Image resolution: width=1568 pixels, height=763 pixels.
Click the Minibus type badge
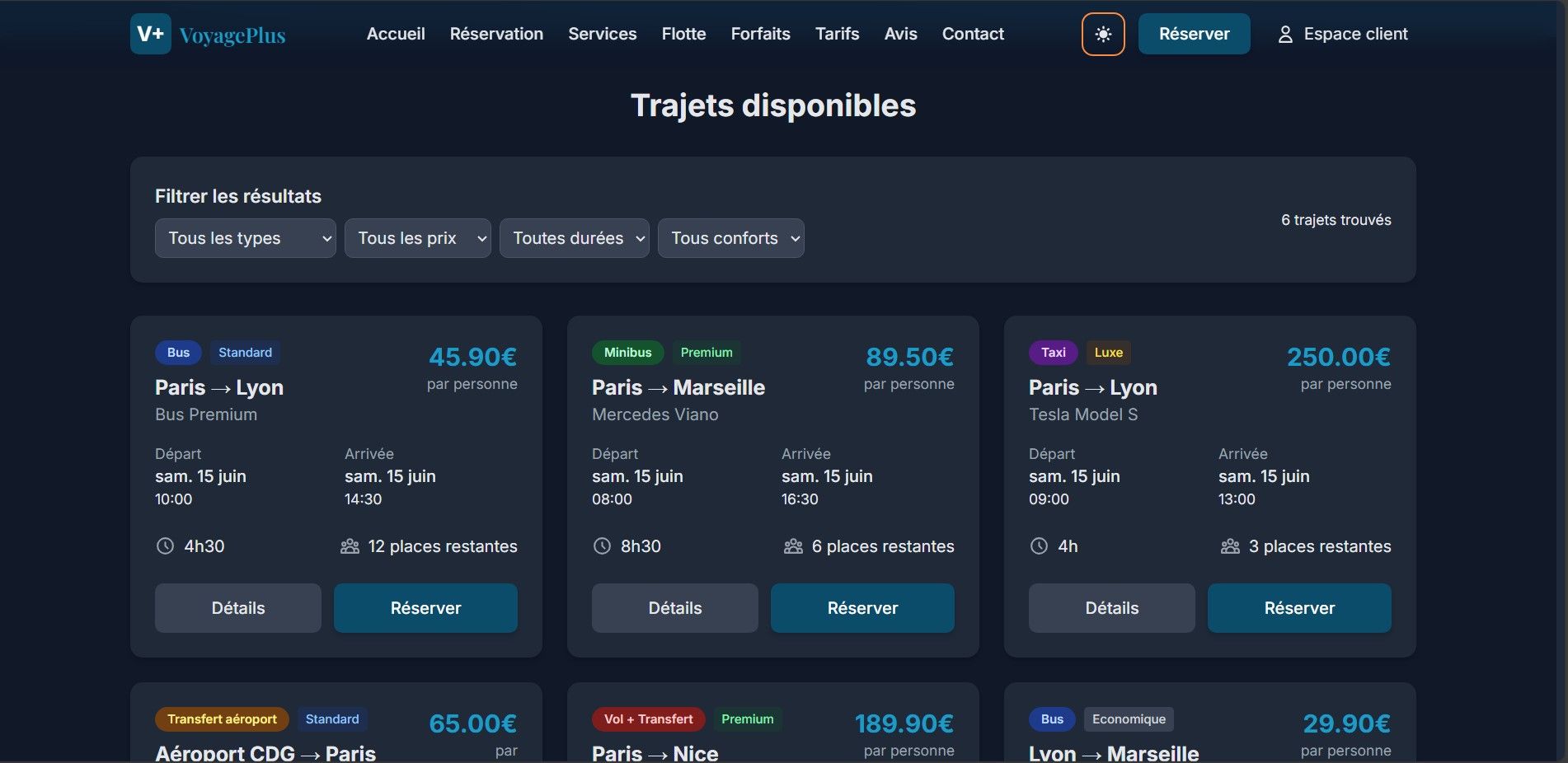point(628,353)
